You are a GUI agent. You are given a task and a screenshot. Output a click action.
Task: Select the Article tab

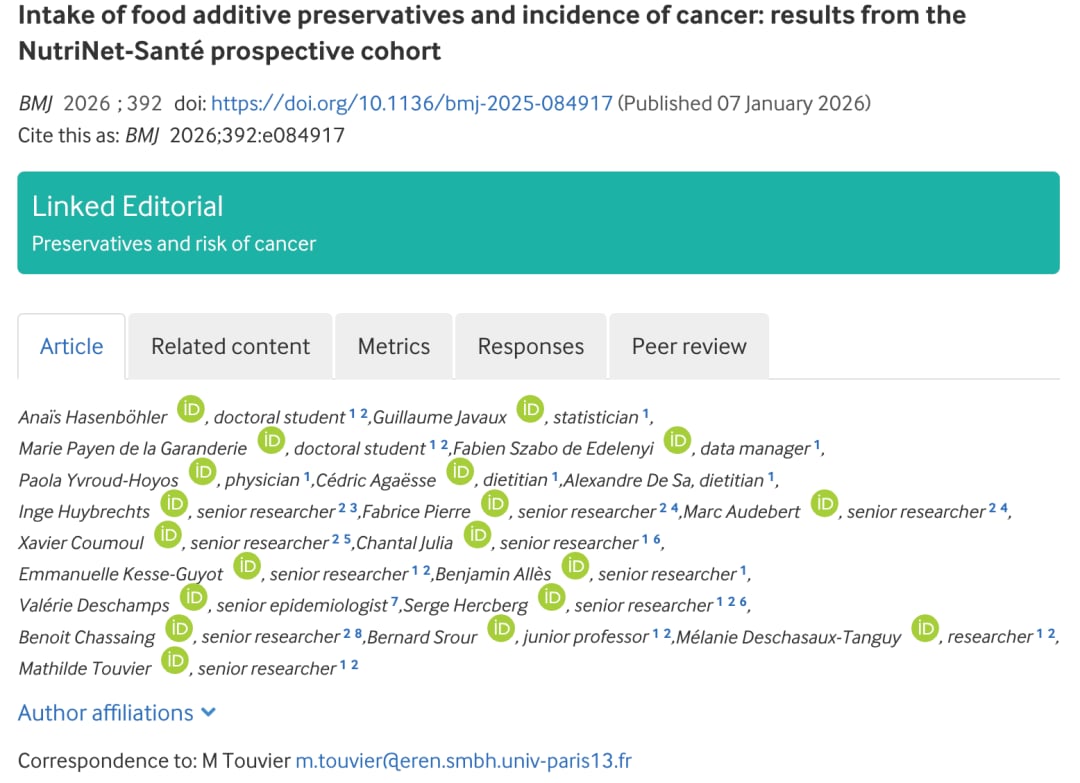click(x=71, y=347)
